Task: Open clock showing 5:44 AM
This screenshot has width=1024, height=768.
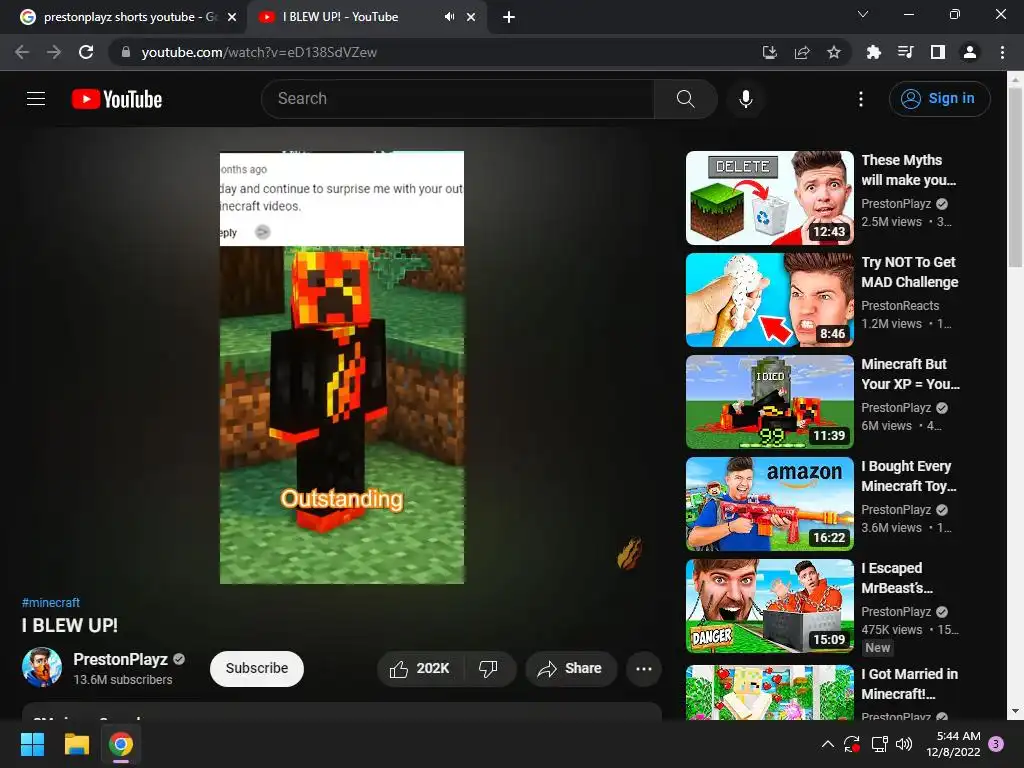Action: coord(953,744)
